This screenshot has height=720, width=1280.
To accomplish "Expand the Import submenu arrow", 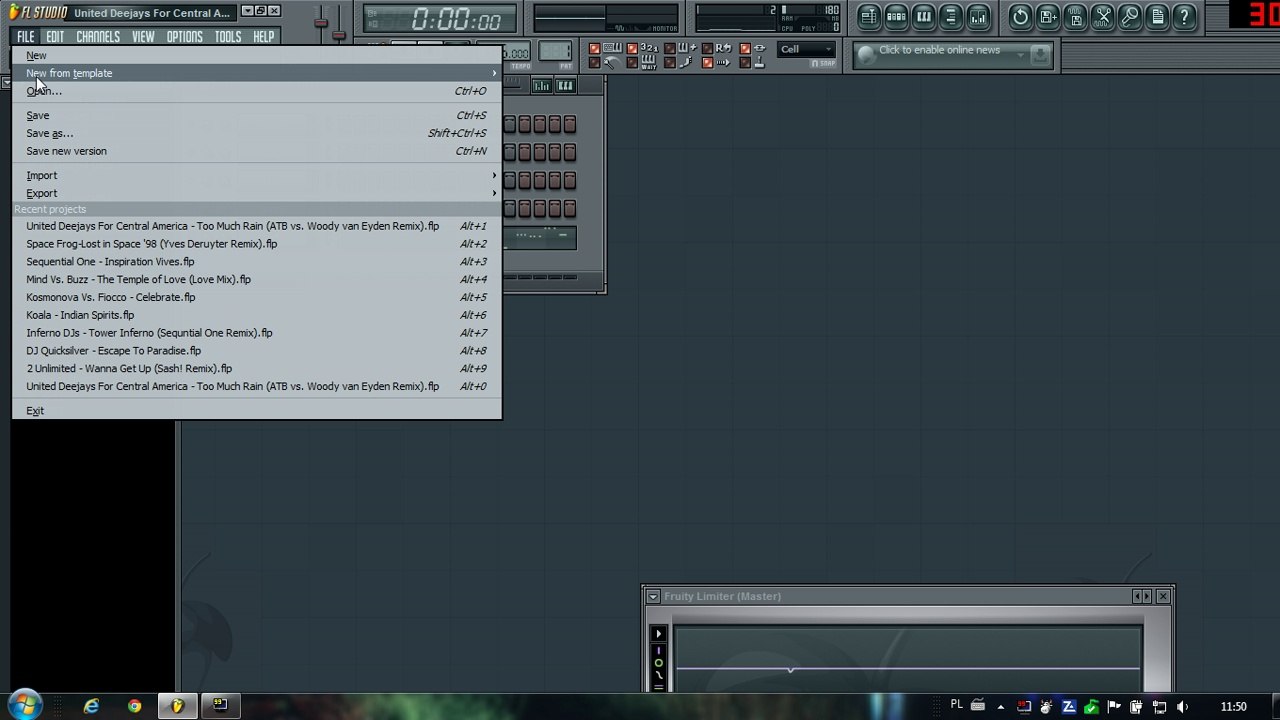I will [494, 175].
